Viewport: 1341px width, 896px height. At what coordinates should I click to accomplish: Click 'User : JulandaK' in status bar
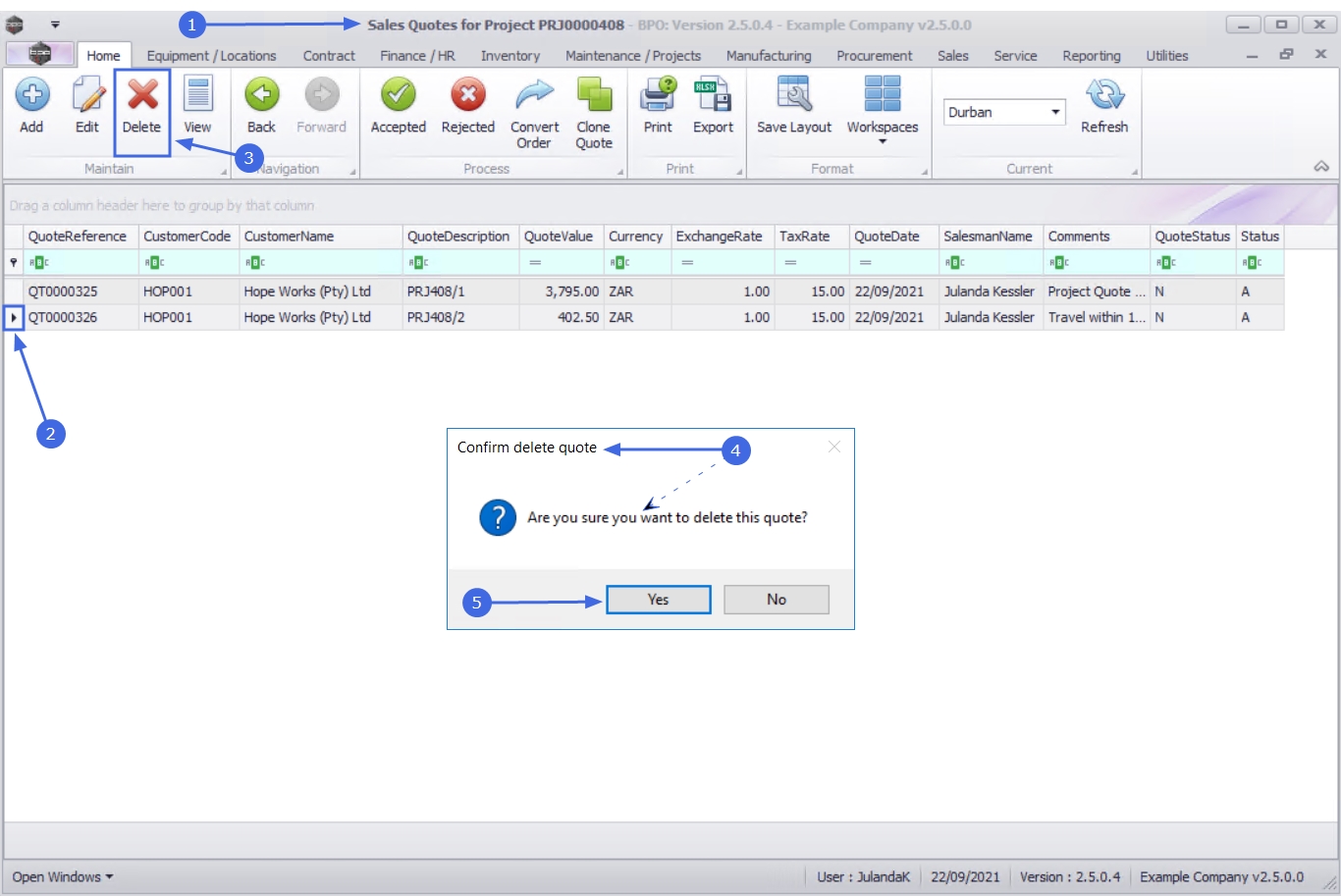tap(864, 877)
